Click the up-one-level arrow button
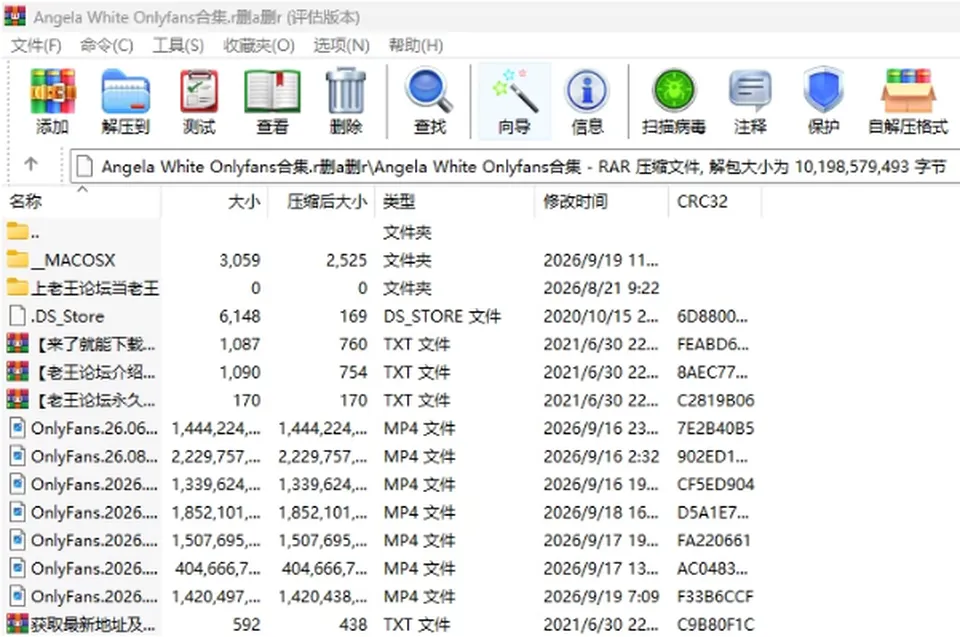Screen dimensions: 960x637 pos(31,164)
